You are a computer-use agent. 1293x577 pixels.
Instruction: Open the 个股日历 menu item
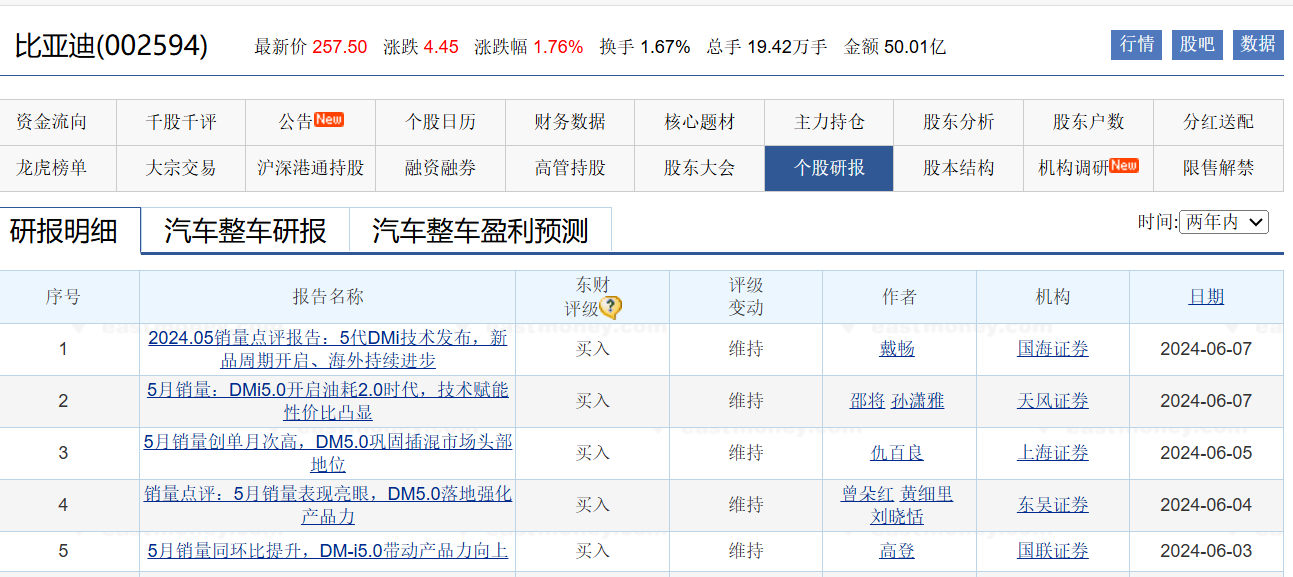pyautogui.click(x=440, y=122)
